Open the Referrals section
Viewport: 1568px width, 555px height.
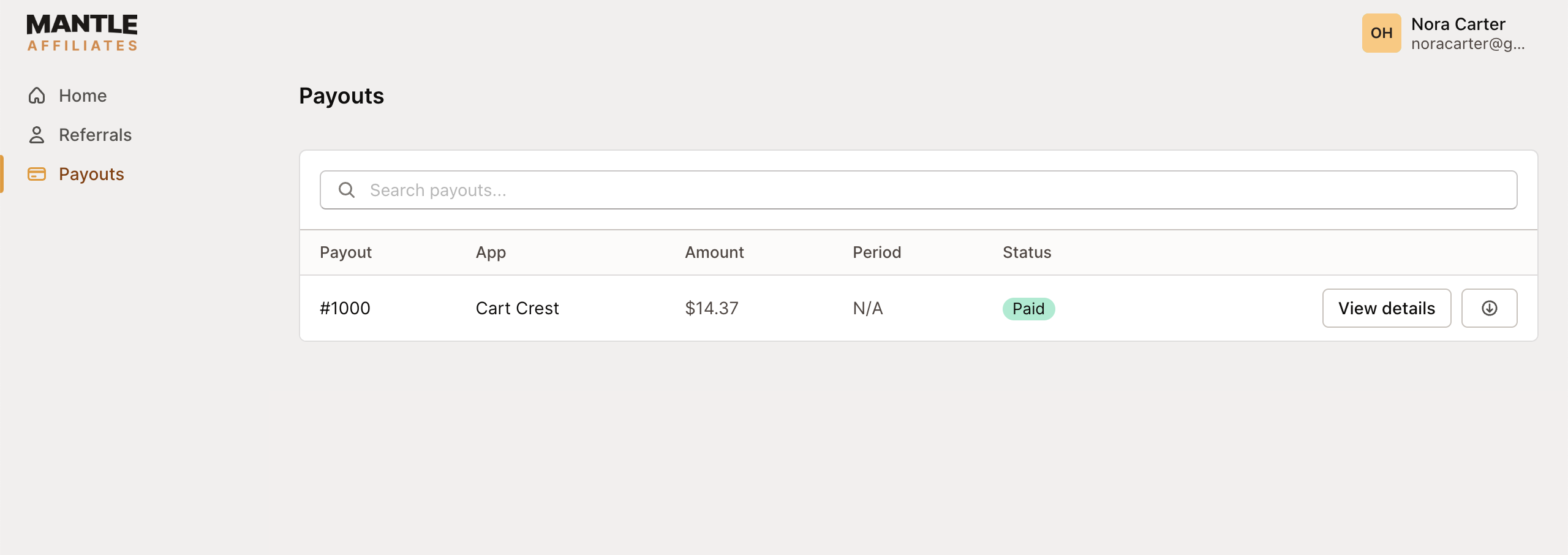[95, 134]
